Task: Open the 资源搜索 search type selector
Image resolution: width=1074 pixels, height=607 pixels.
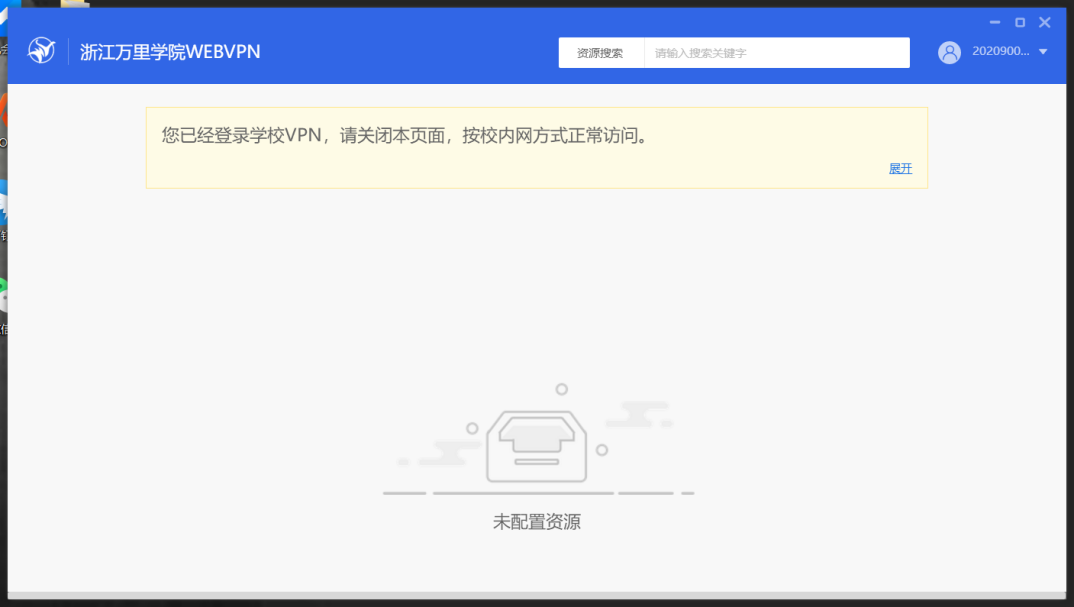Action: coord(600,53)
